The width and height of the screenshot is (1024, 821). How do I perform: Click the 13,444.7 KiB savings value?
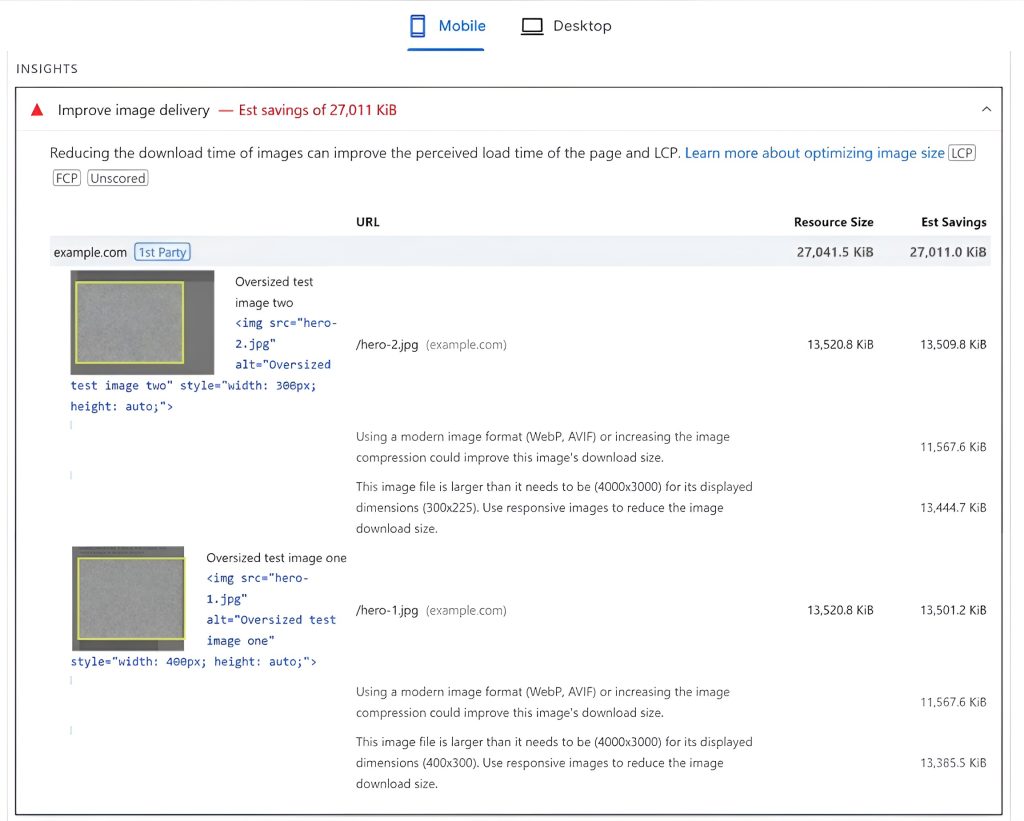click(x=953, y=507)
